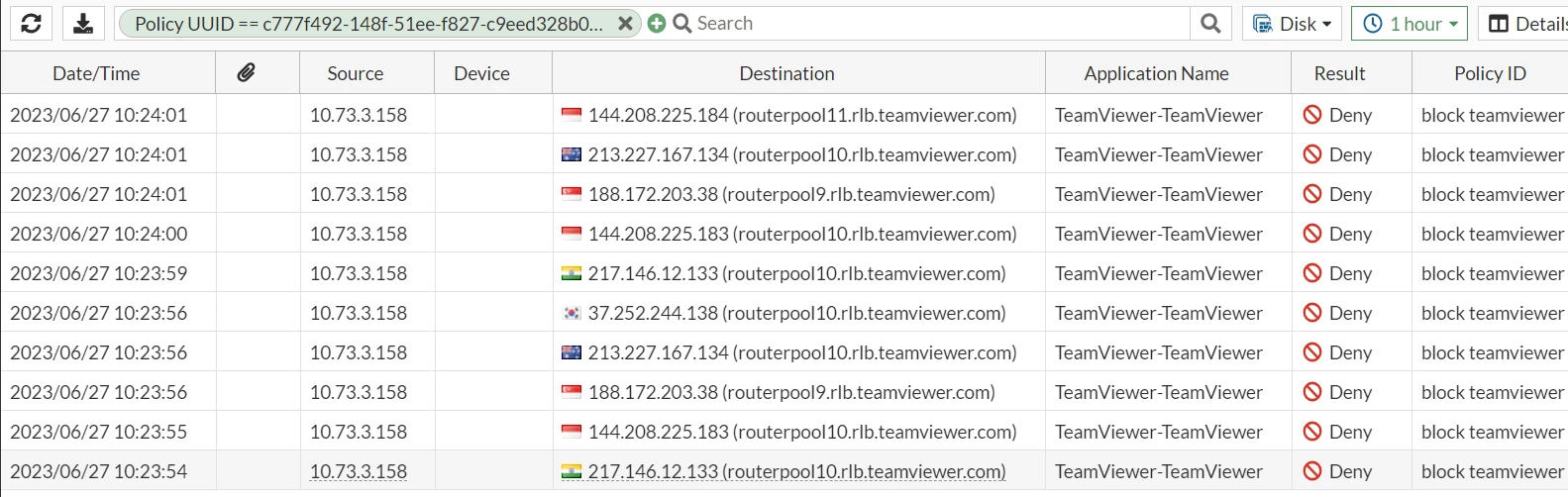Click Deny icon in 10:23:54 row
The height and width of the screenshot is (497, 1568).
pos(1312,471)
